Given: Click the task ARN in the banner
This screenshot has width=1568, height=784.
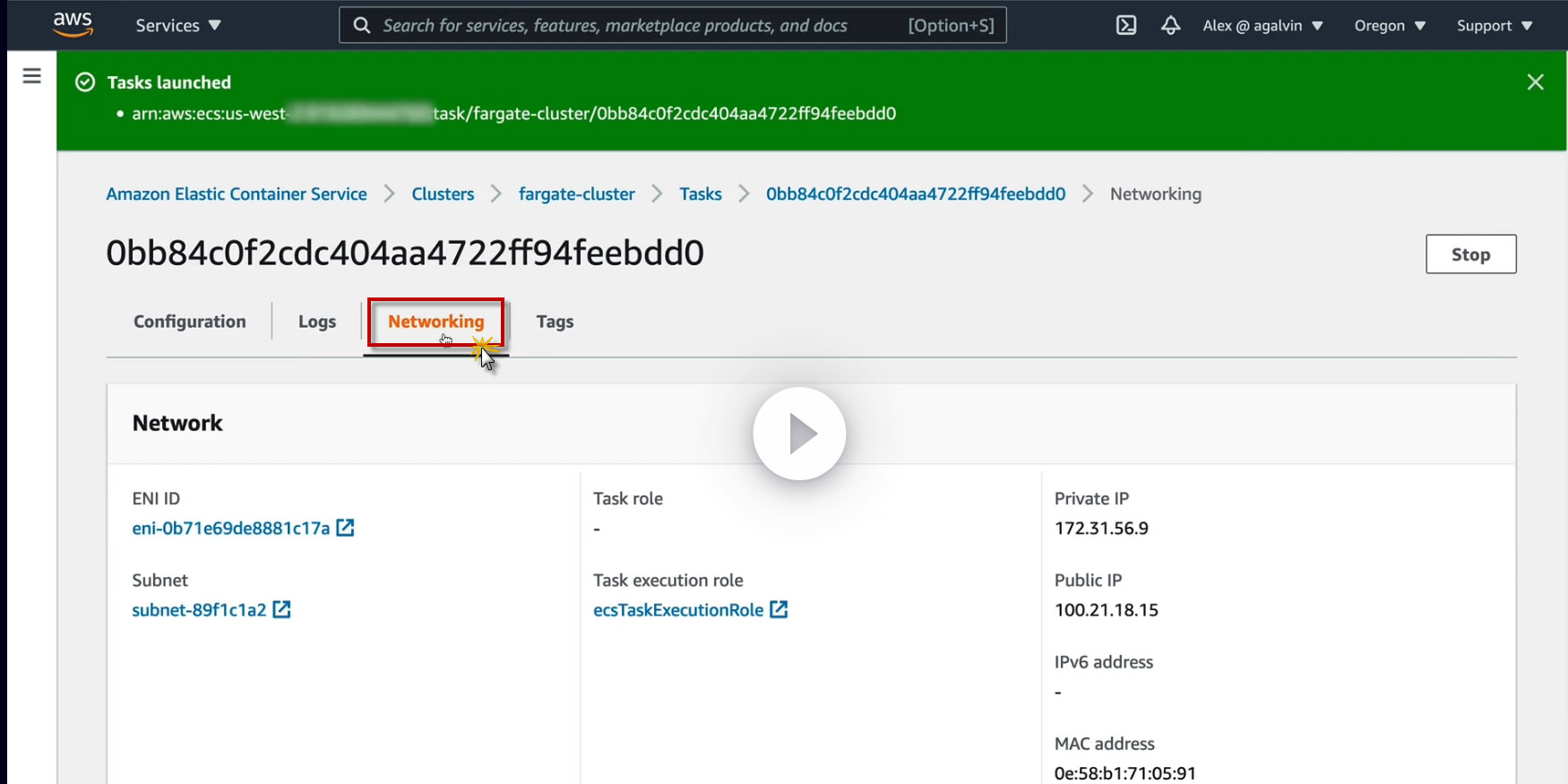Looking at the screenshot, I should (x=514, y=114).
